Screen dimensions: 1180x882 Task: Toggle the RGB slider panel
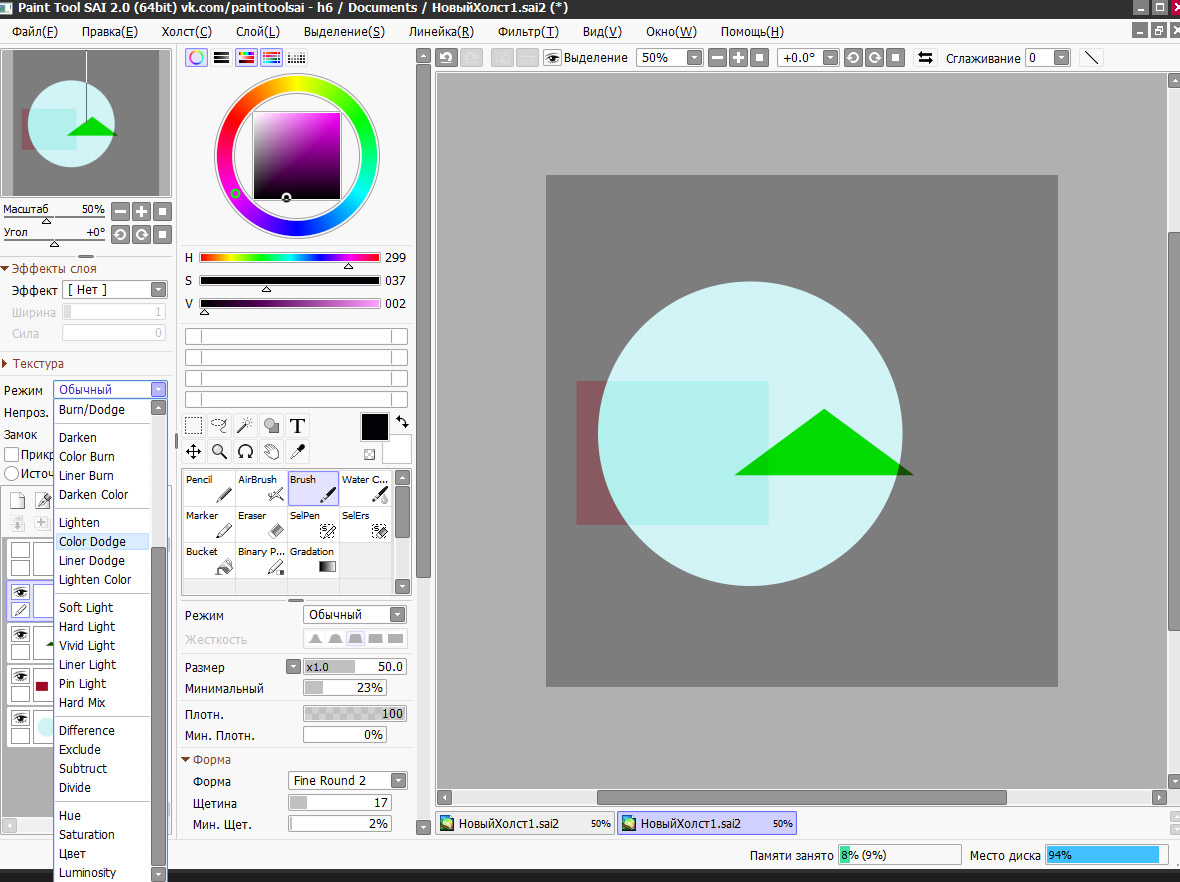point(221,58)
